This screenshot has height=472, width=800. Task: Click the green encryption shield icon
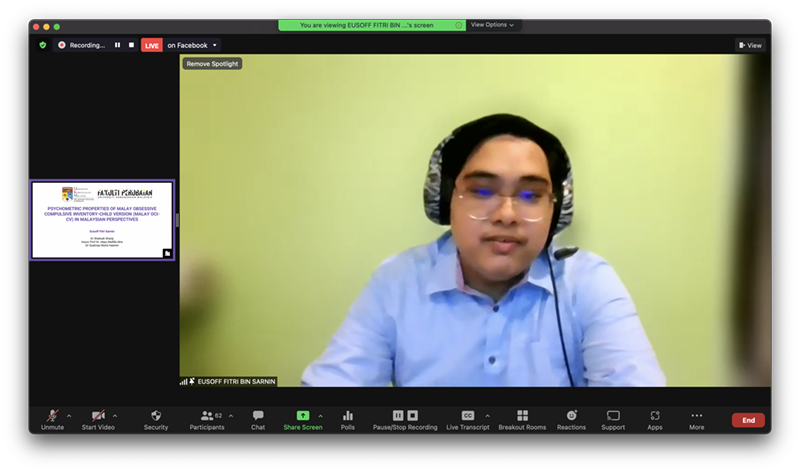tap(43, 45)
